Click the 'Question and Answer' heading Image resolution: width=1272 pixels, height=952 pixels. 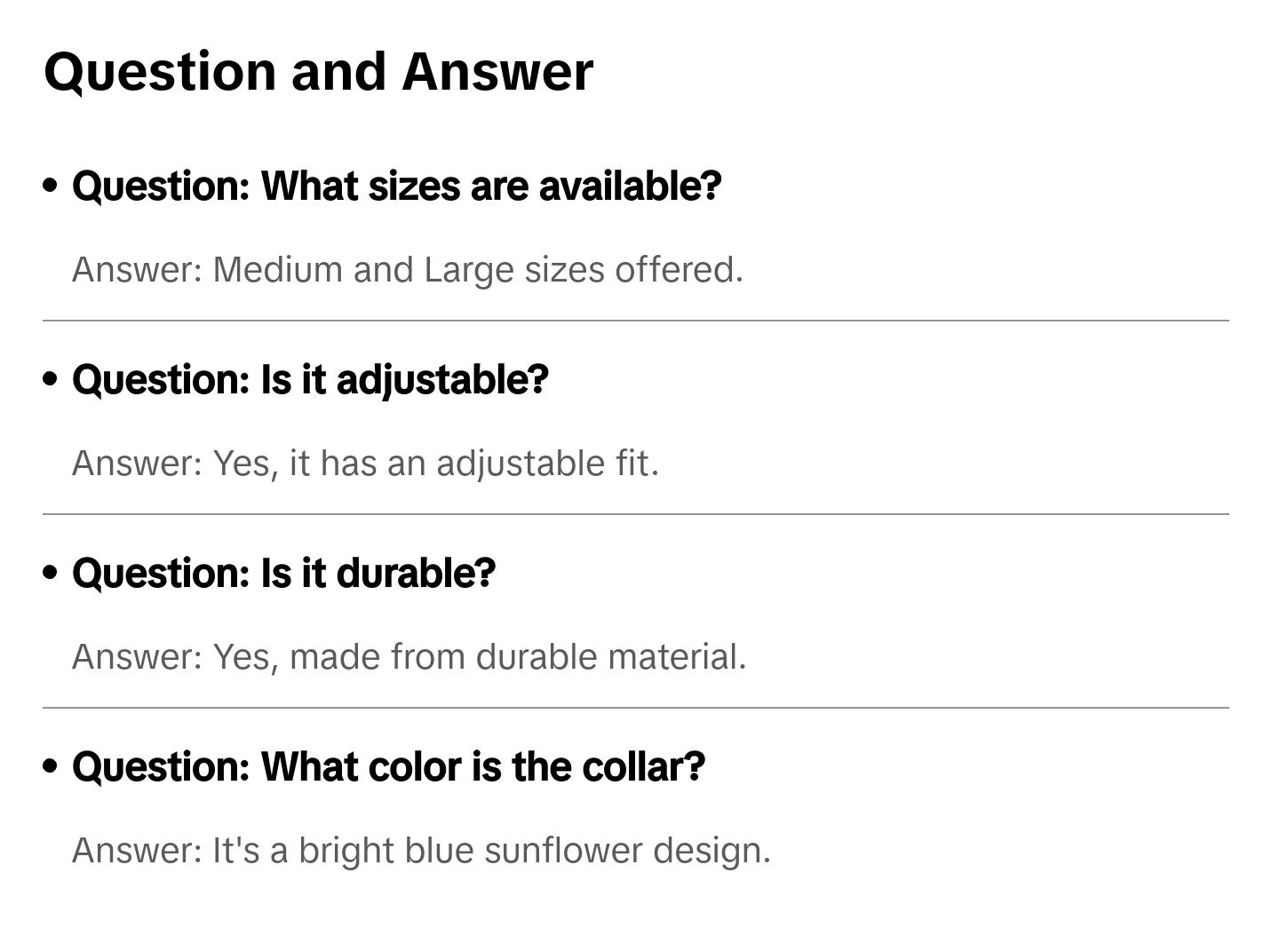tap(318, 72)
